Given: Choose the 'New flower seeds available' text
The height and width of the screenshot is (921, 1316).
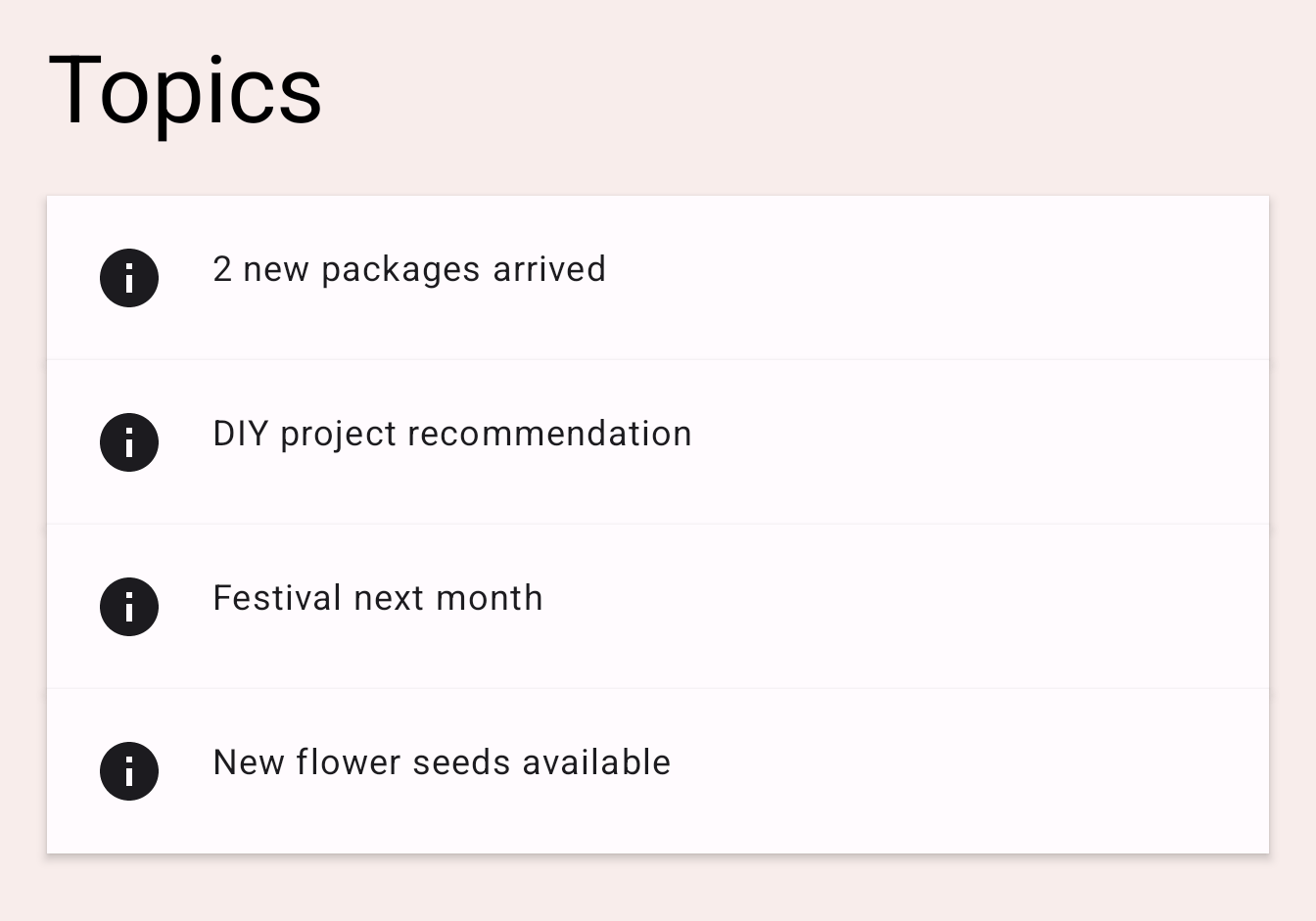Looking at the screenshot, I should click(x=442, y=762).
